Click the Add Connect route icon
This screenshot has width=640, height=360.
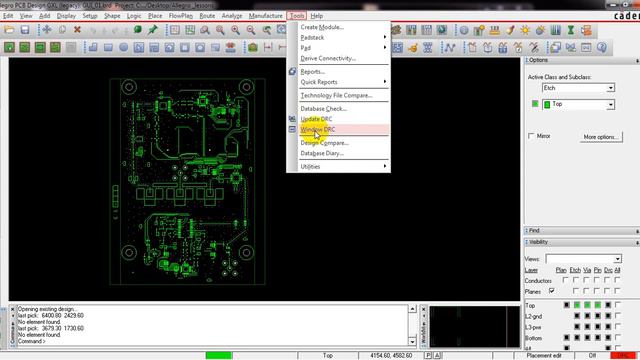point(450,47)
